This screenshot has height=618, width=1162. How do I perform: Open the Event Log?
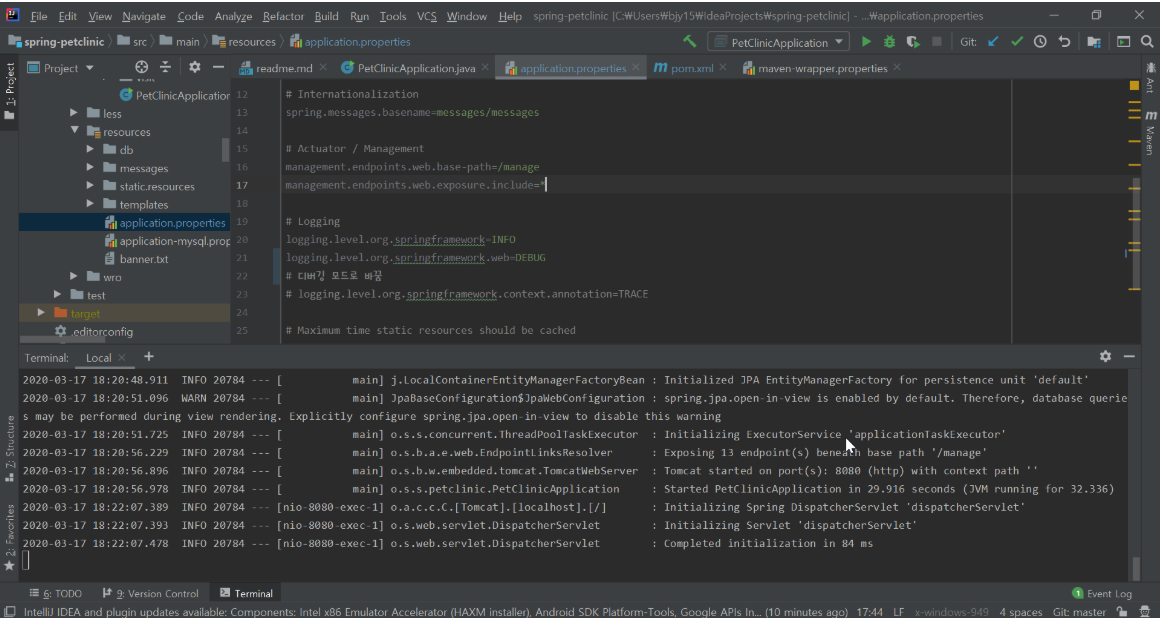coord(1102,594)
